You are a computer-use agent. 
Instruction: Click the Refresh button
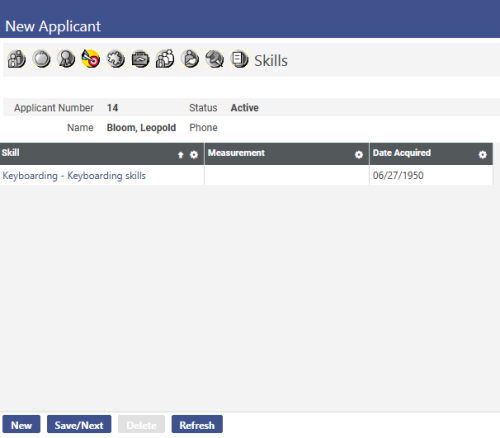(197, 424)
